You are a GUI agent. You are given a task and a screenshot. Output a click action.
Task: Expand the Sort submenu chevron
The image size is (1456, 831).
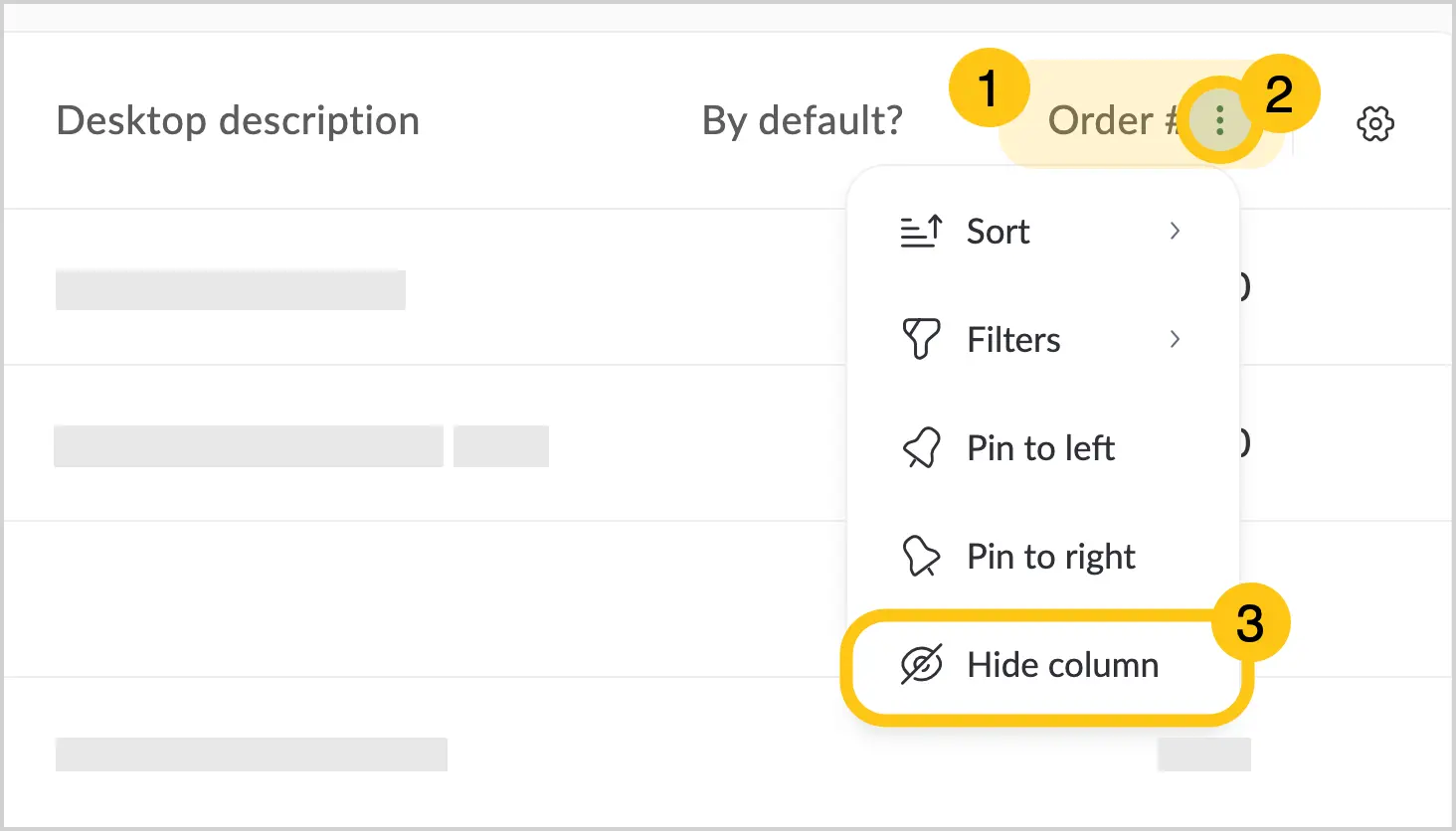click(1175, 231)
